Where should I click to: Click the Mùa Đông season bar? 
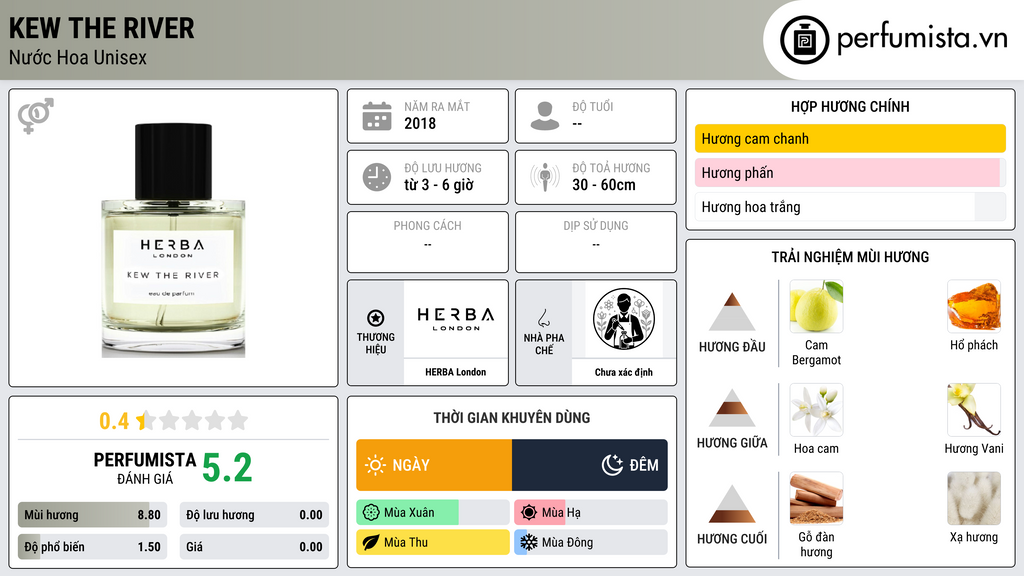(591, 542)
